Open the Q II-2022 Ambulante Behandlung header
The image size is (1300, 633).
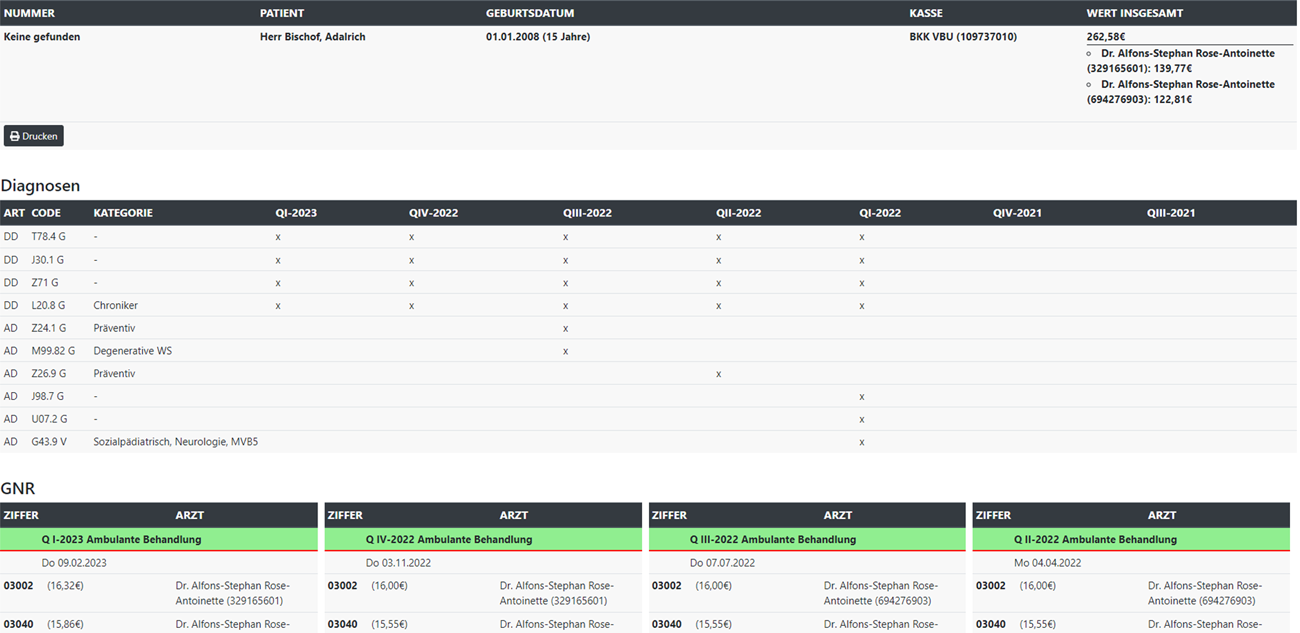click(x=1097, y=539)
